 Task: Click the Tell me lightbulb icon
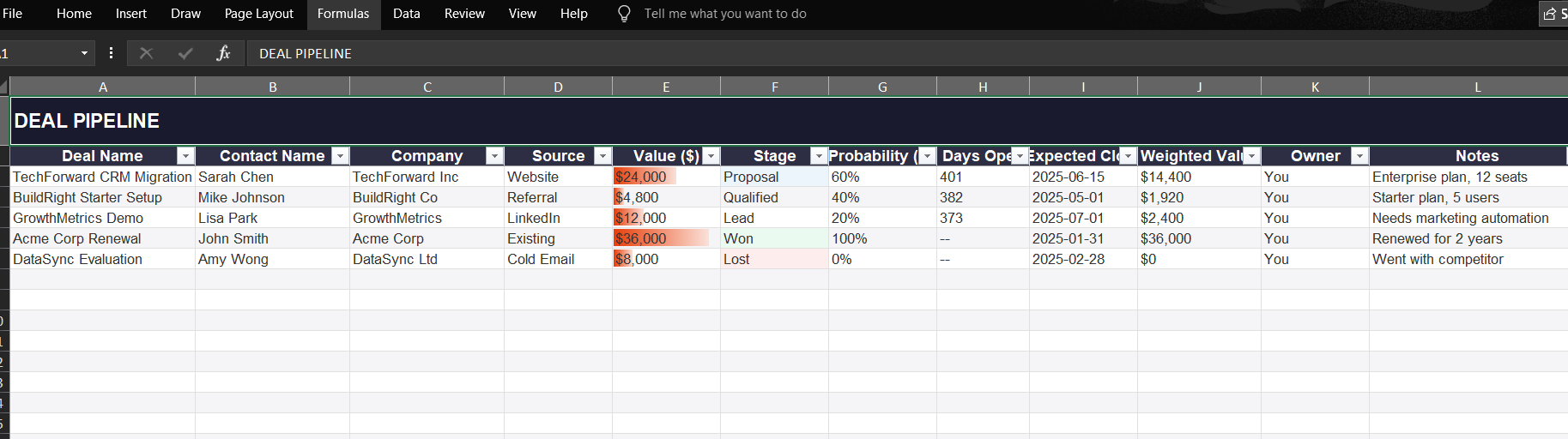pyautogui.click(x=624, y=14)
